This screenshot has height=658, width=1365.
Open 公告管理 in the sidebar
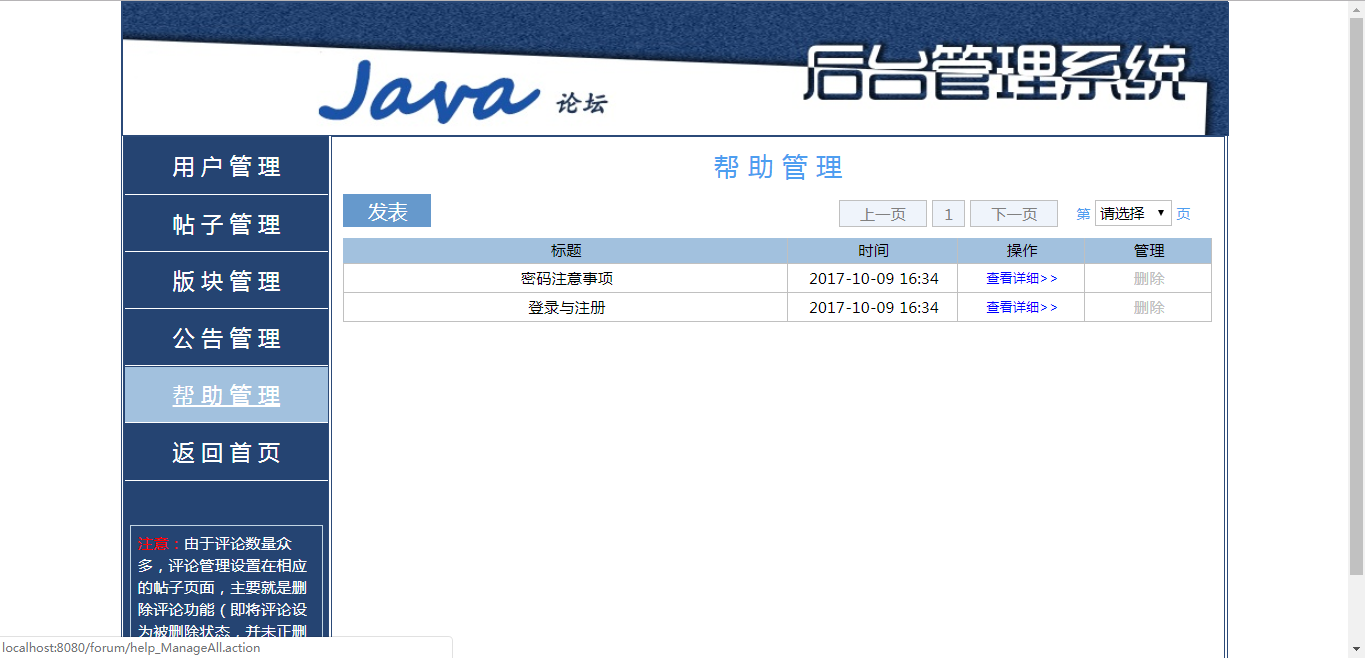coord(226,338)
